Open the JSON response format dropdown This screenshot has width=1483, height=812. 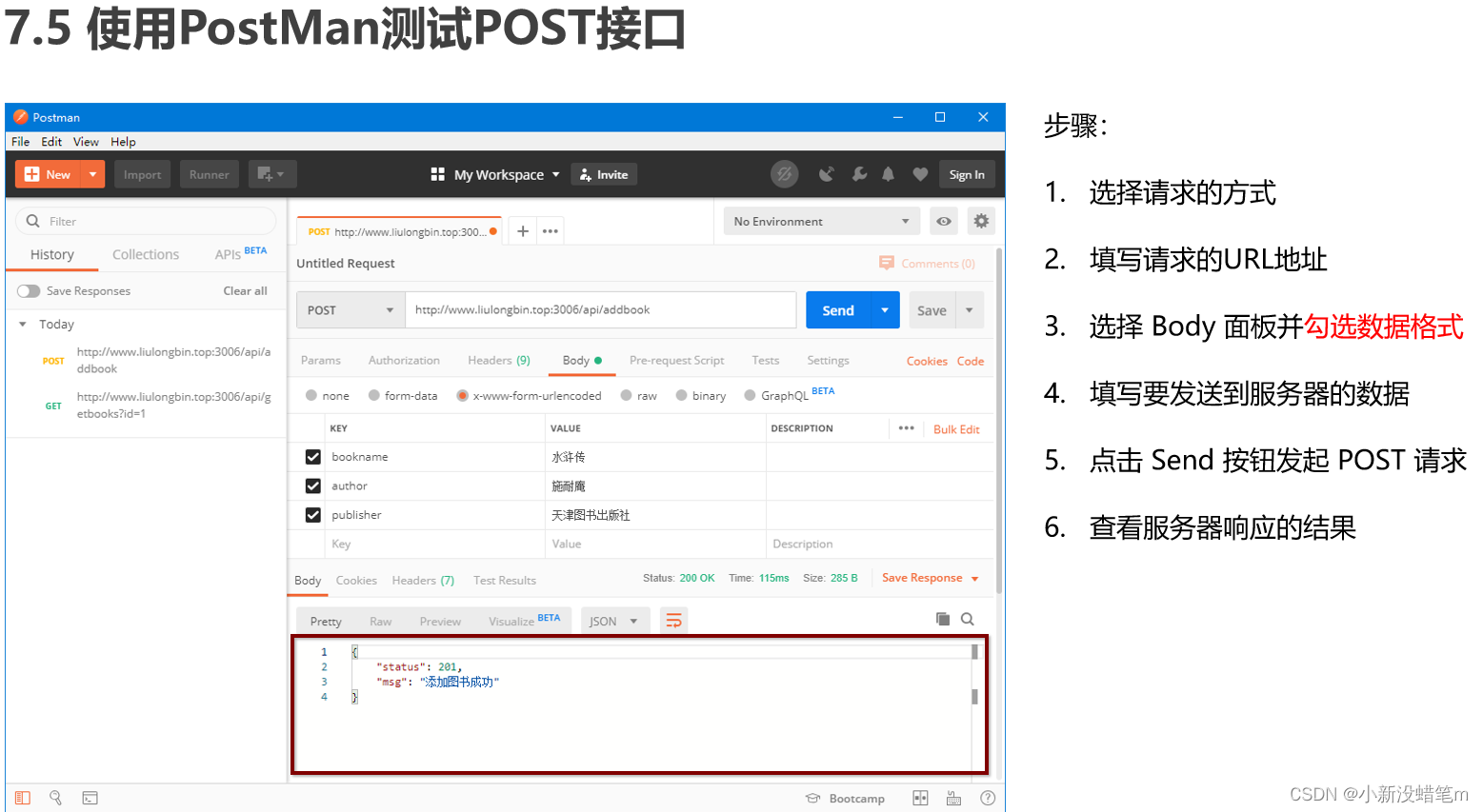pos(614,621)
